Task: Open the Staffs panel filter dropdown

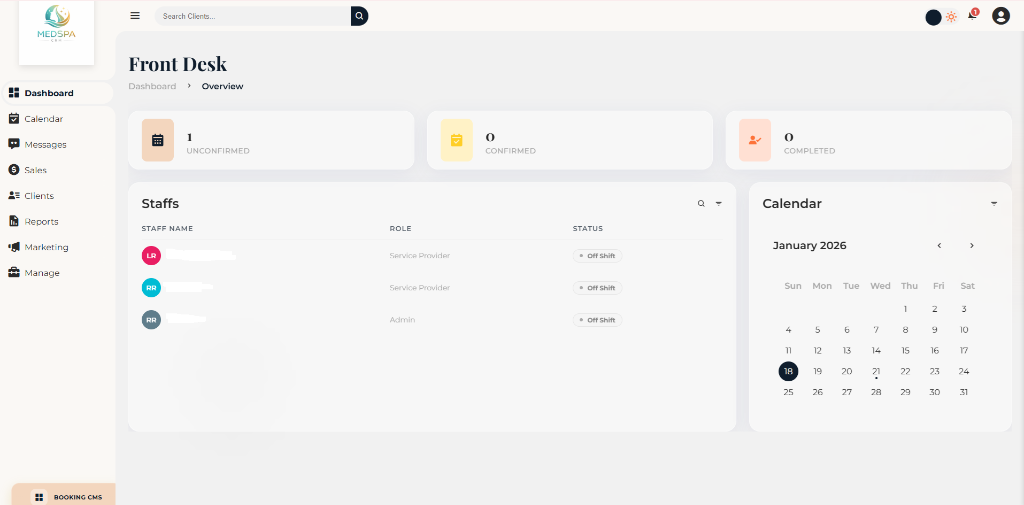Action: pos(718,204)
